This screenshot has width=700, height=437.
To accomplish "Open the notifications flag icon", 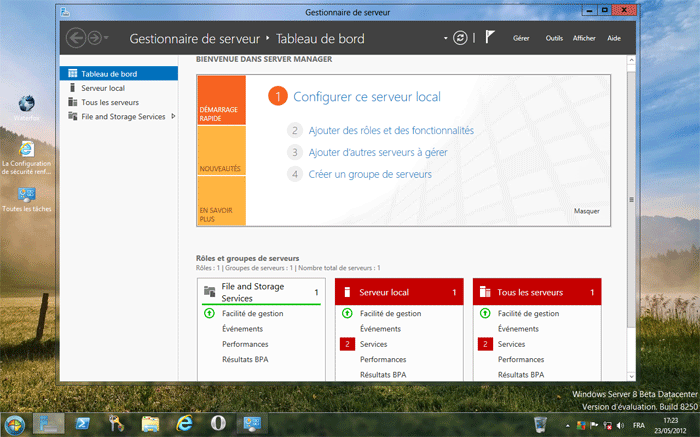I will click(x=490, y=37).
